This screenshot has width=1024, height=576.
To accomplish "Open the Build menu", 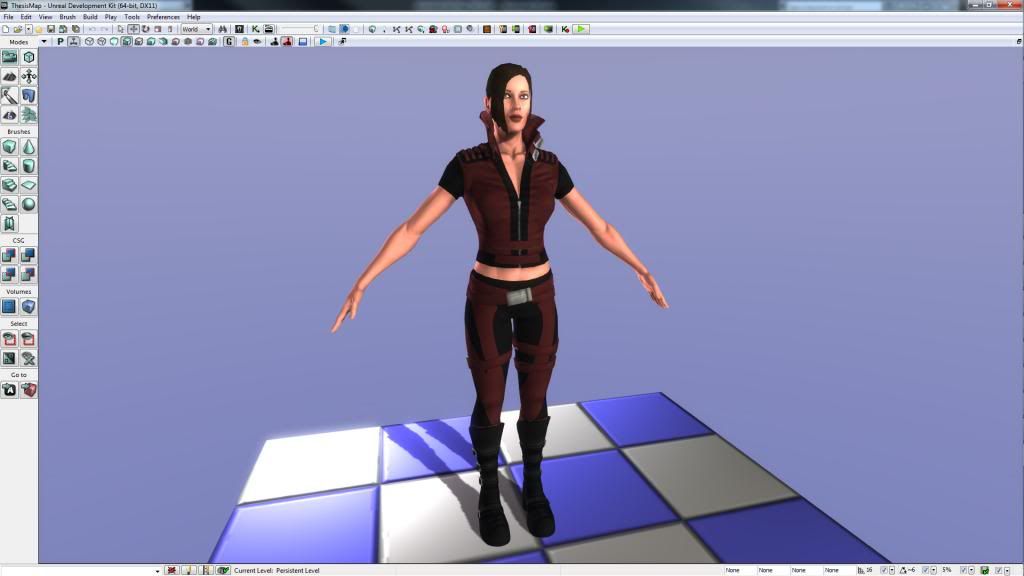I will click(x=90, y=17).
